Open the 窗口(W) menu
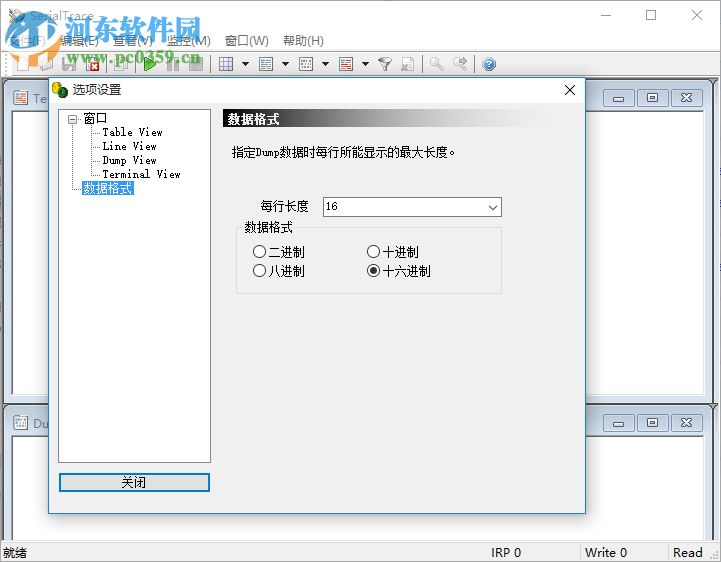Viewport: 721px width, 562px height. pyautogui.click(x=246, y=41)
